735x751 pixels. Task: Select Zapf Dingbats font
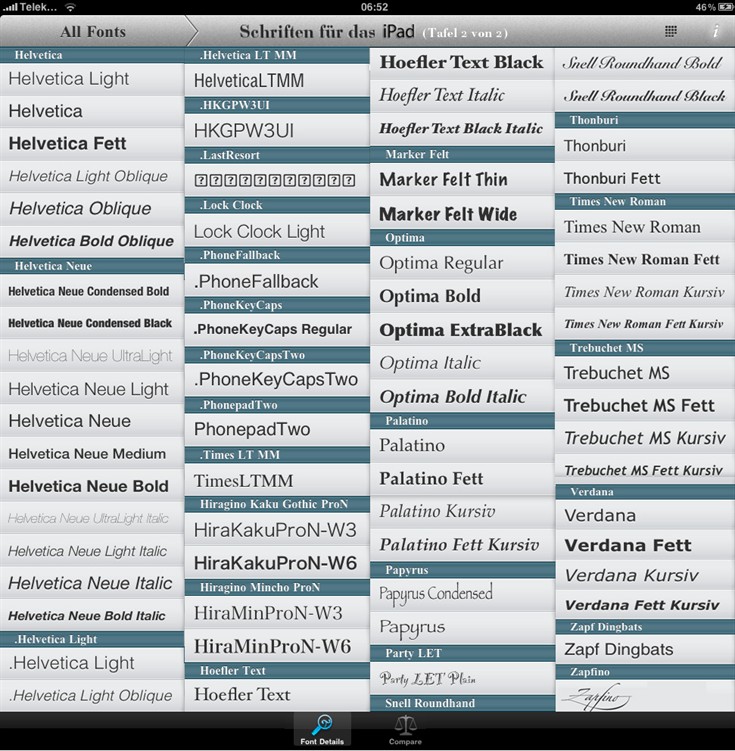point(645,649)
